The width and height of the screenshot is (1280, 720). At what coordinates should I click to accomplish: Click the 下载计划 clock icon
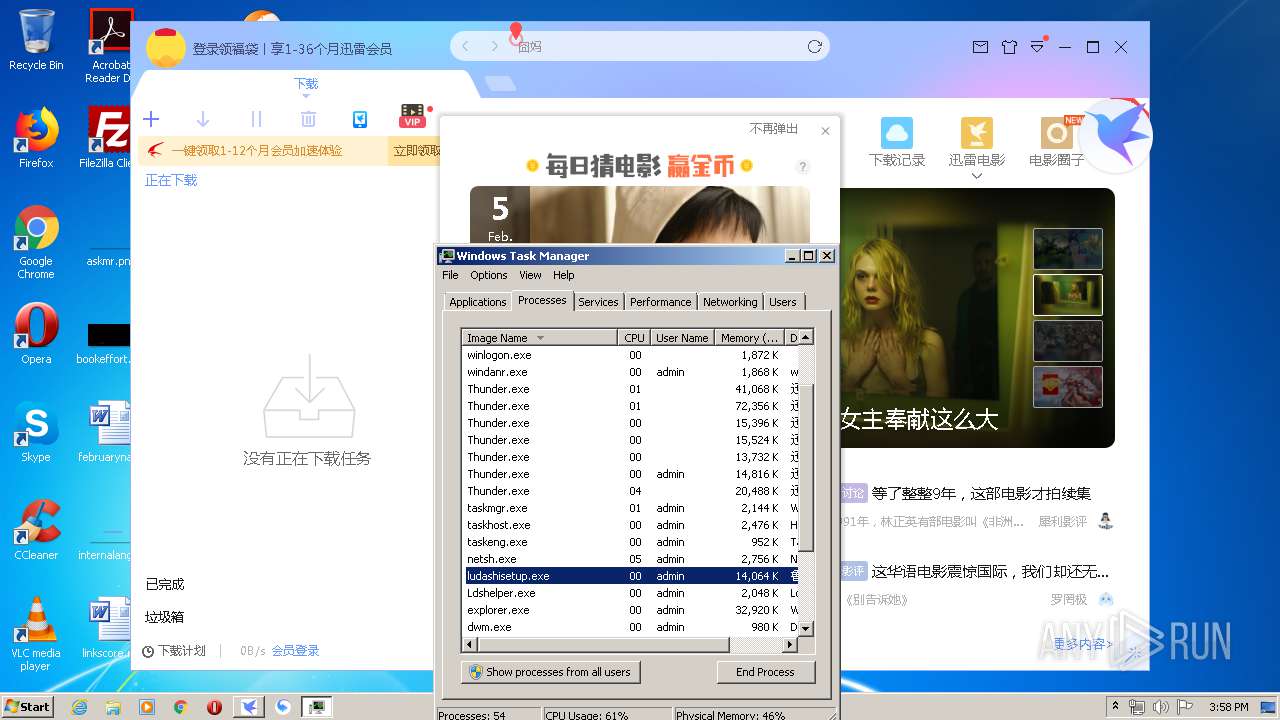tap(148, 651)
